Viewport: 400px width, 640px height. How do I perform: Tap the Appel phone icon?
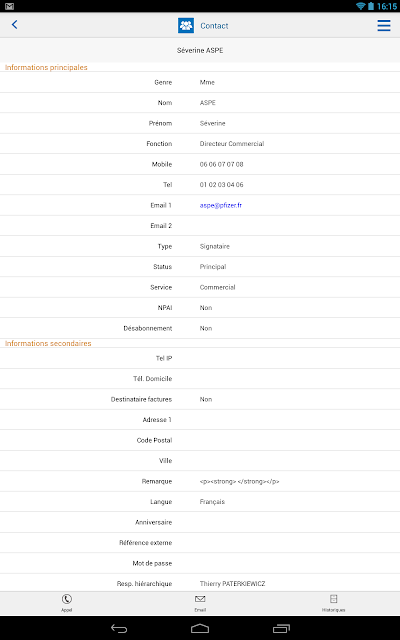67,599
